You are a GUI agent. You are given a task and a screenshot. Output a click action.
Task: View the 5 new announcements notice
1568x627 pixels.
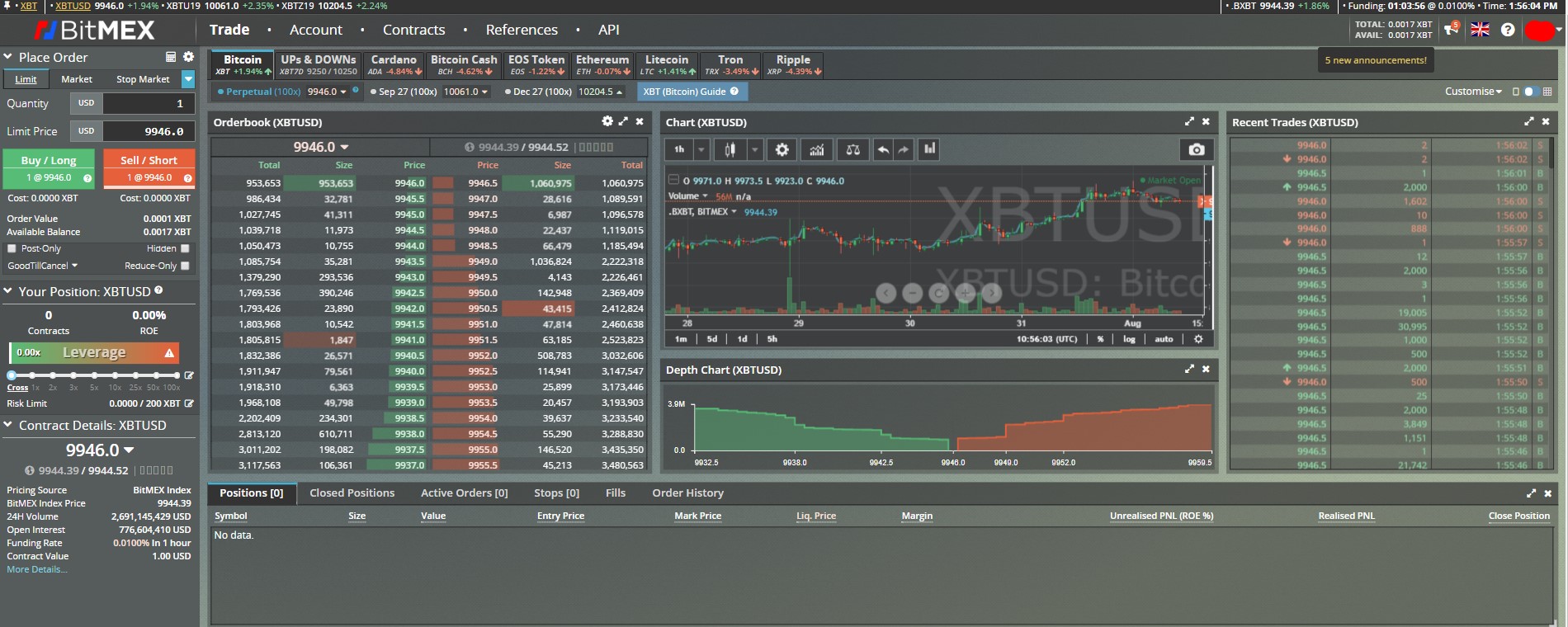[1376, 60]
